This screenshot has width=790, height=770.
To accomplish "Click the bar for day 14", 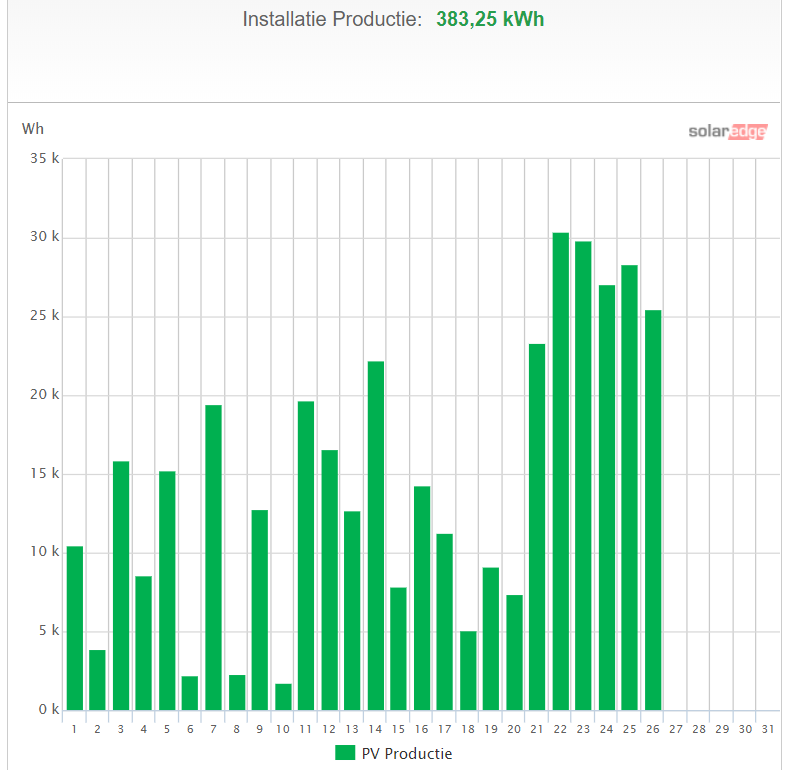I will click(375, 535).
